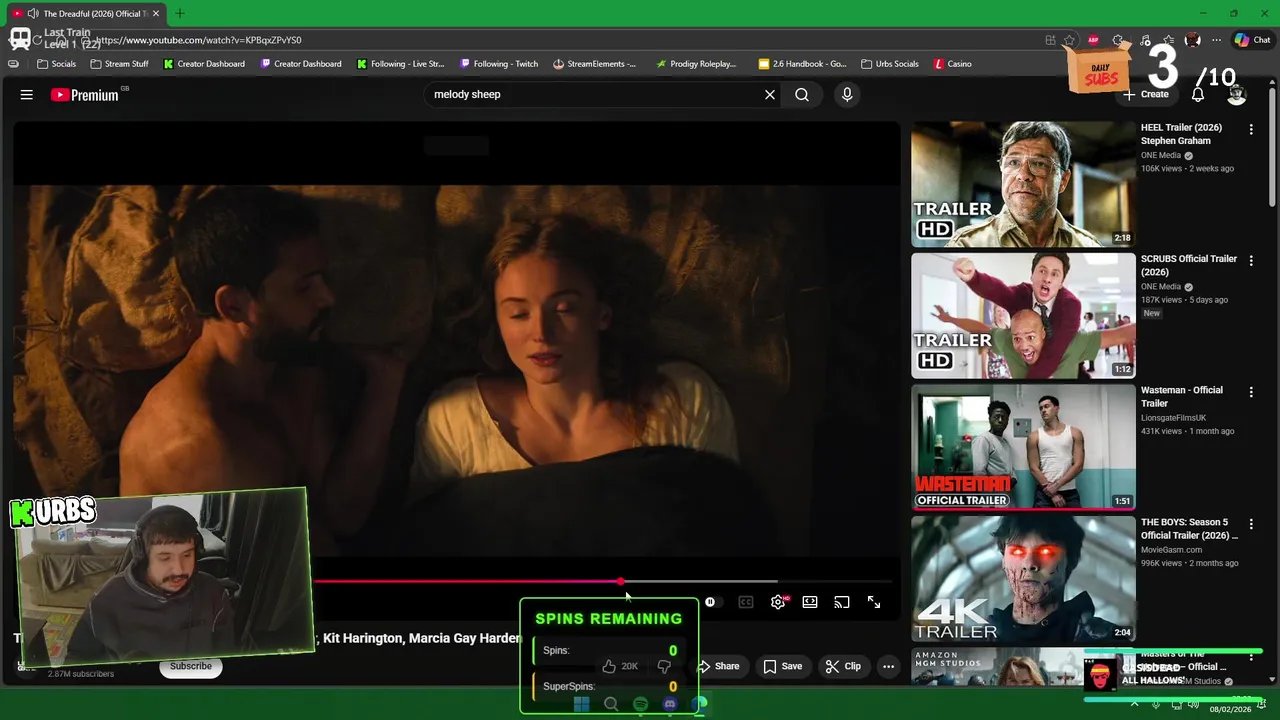Screen dimensions: 1280x720
Task: Open more actions ellipsis below the video
Action: click(888, 666)
